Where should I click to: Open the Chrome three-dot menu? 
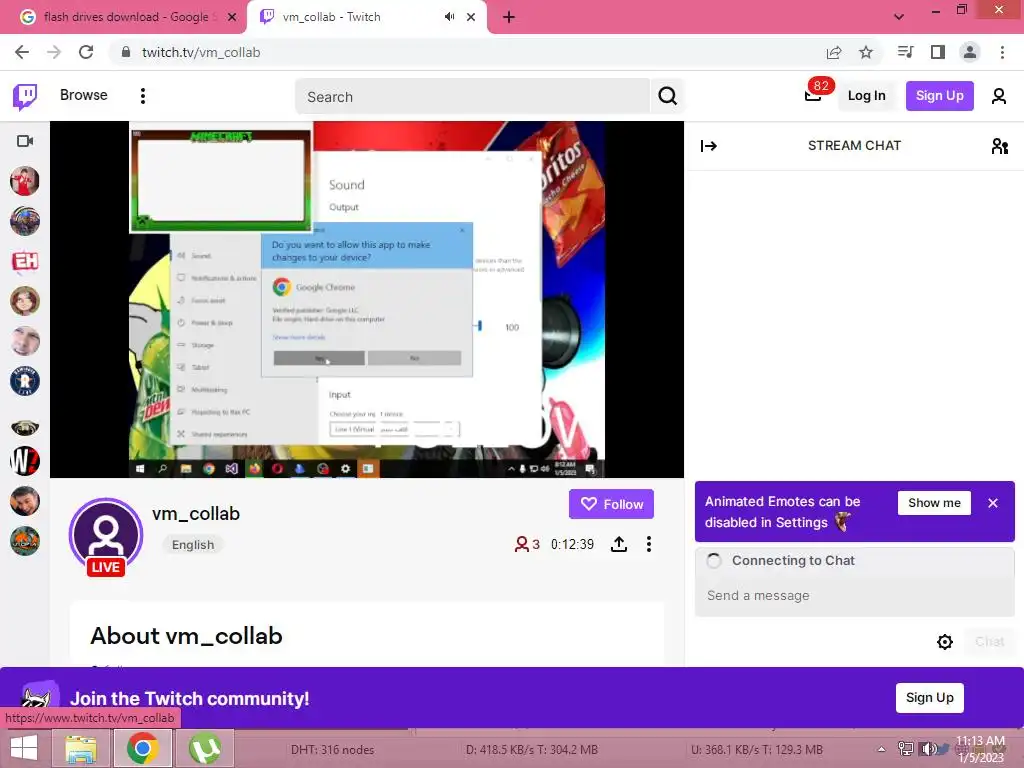click(x=1002, y=52)
